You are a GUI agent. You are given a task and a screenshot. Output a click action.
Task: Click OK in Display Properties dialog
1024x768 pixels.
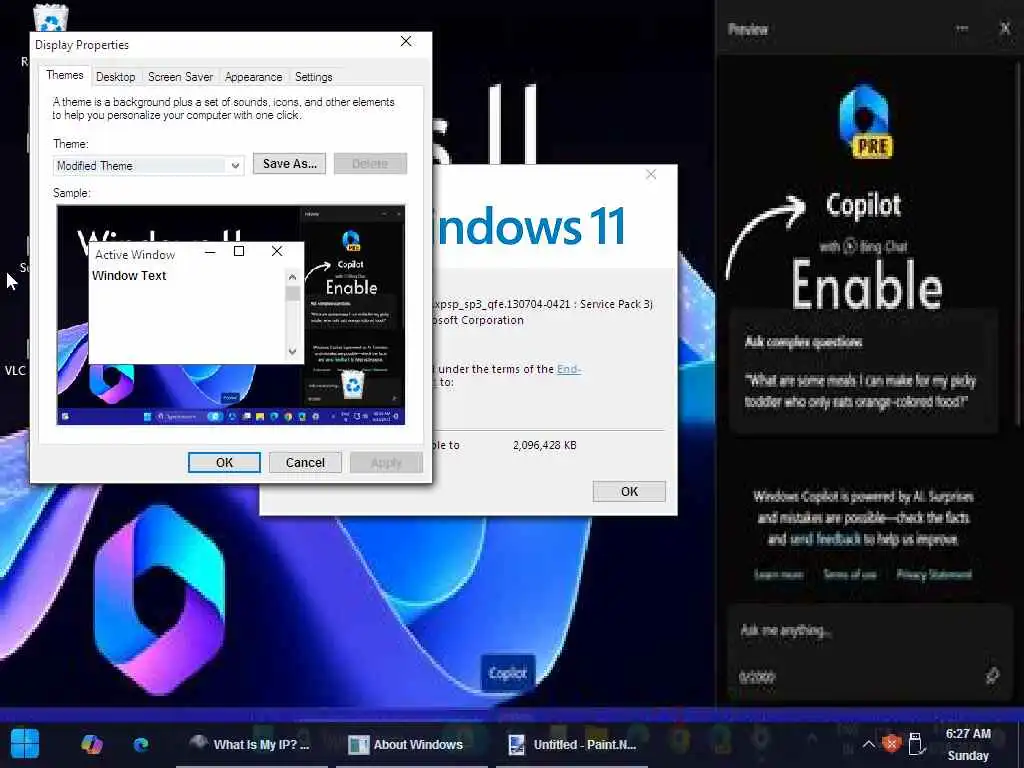[224, 462]
